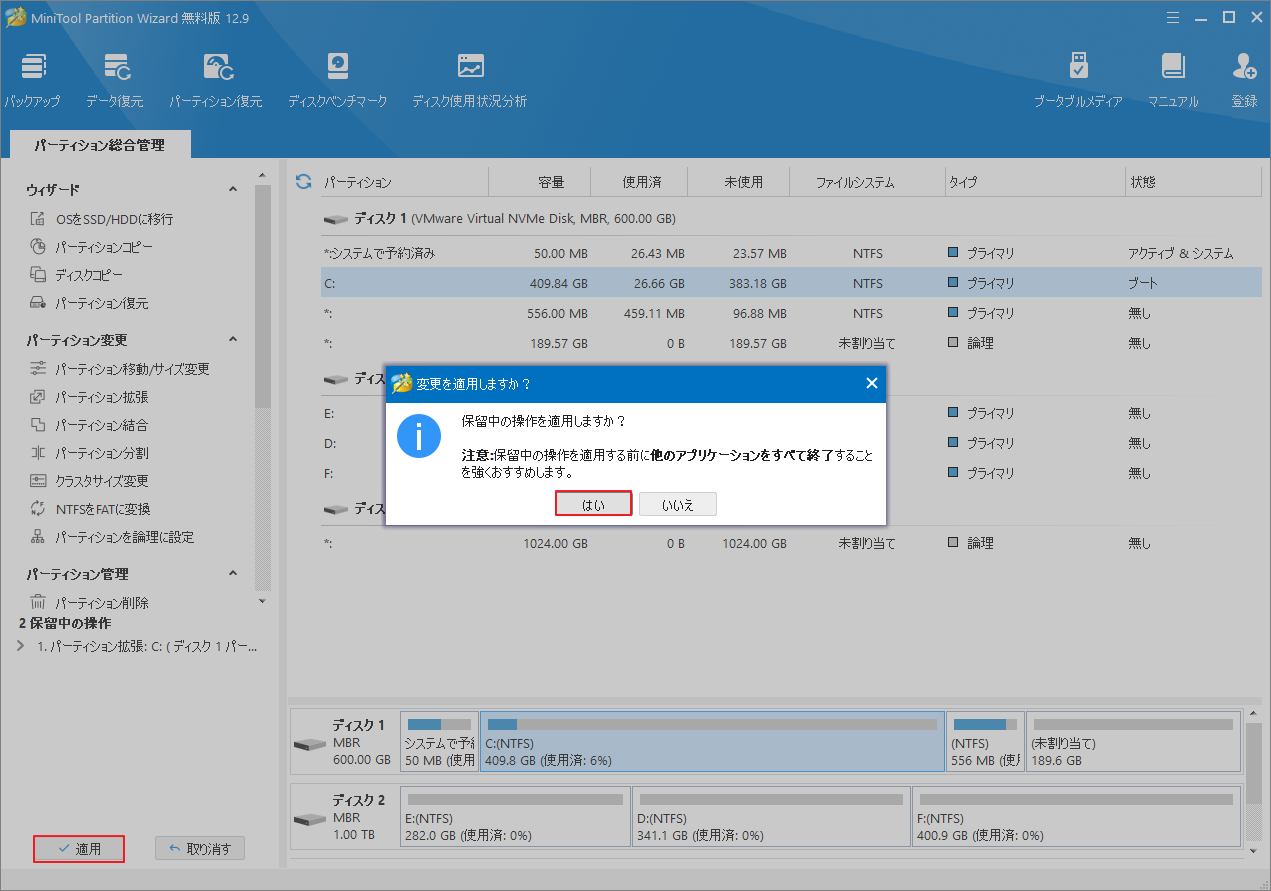Click いいえ to cancel applying
Viewport: 1271px width, 891px height.
pos(678,504)
